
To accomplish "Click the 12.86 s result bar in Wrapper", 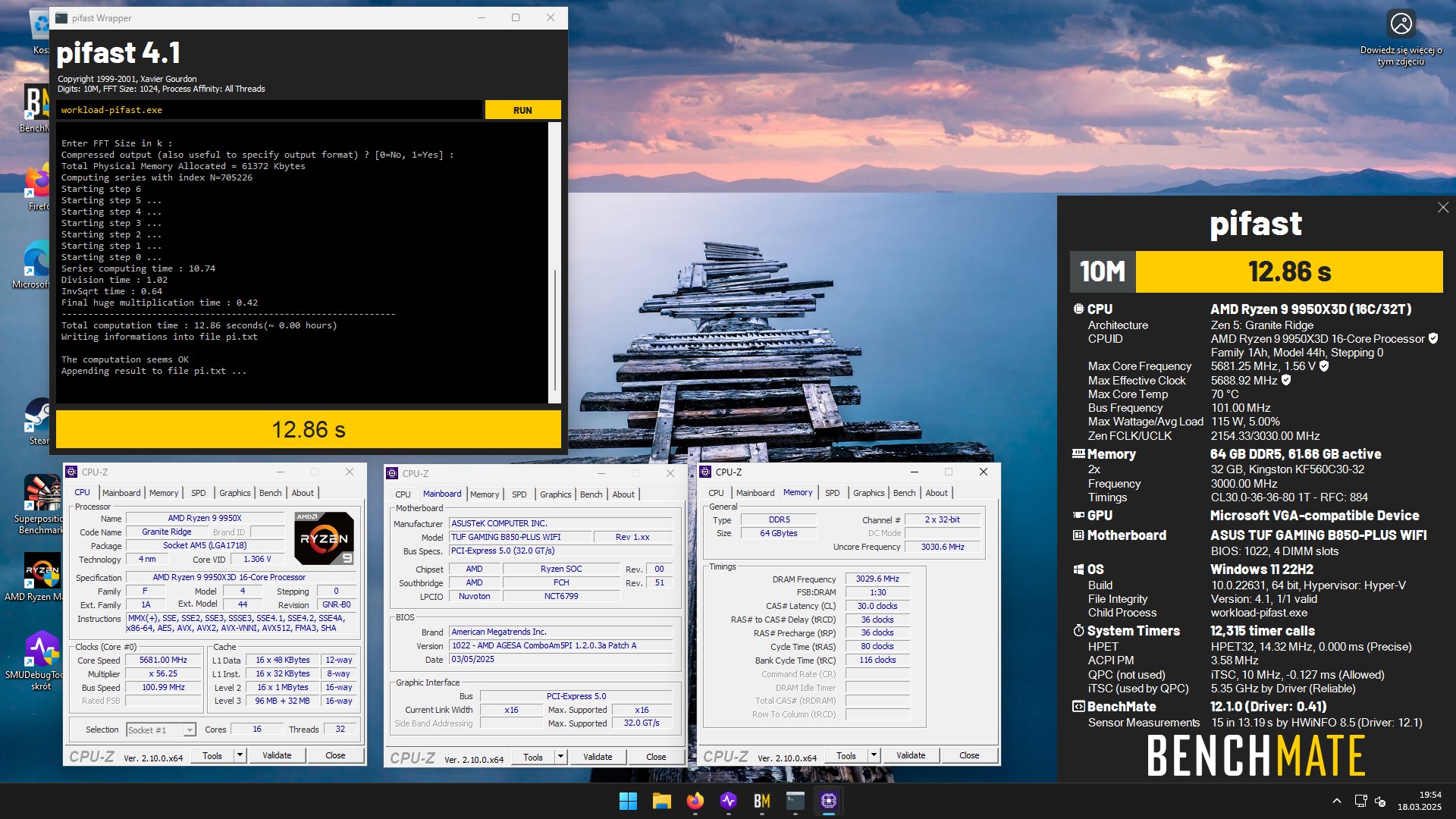I will pyautogui.click(x=309, y=429).
